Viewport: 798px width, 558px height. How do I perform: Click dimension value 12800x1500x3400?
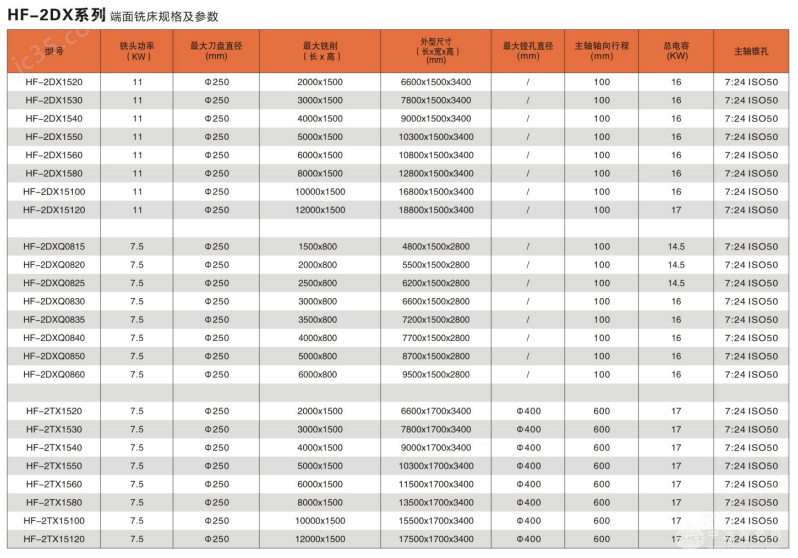click(436, 174)
